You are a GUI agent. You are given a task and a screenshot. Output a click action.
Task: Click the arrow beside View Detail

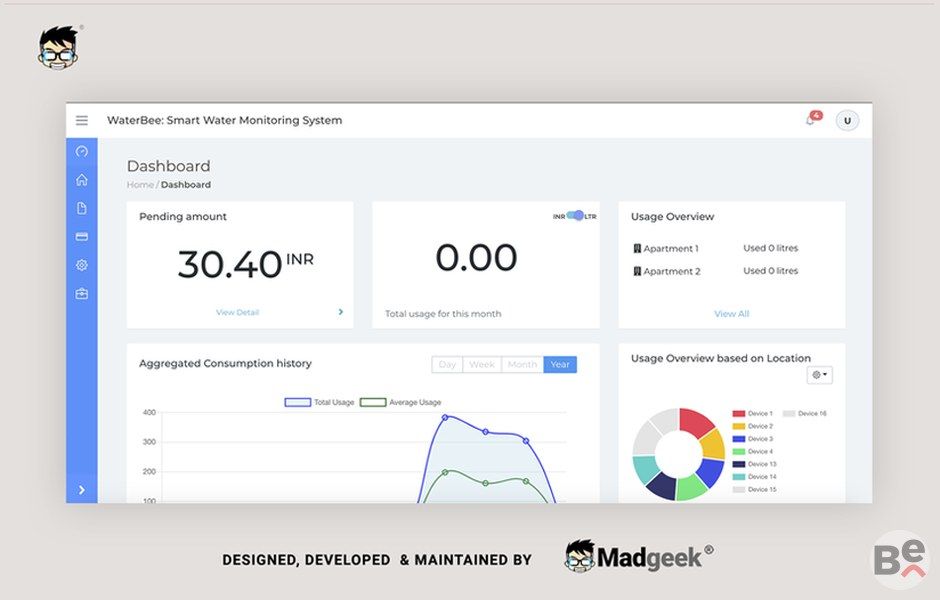click(340, 312)
